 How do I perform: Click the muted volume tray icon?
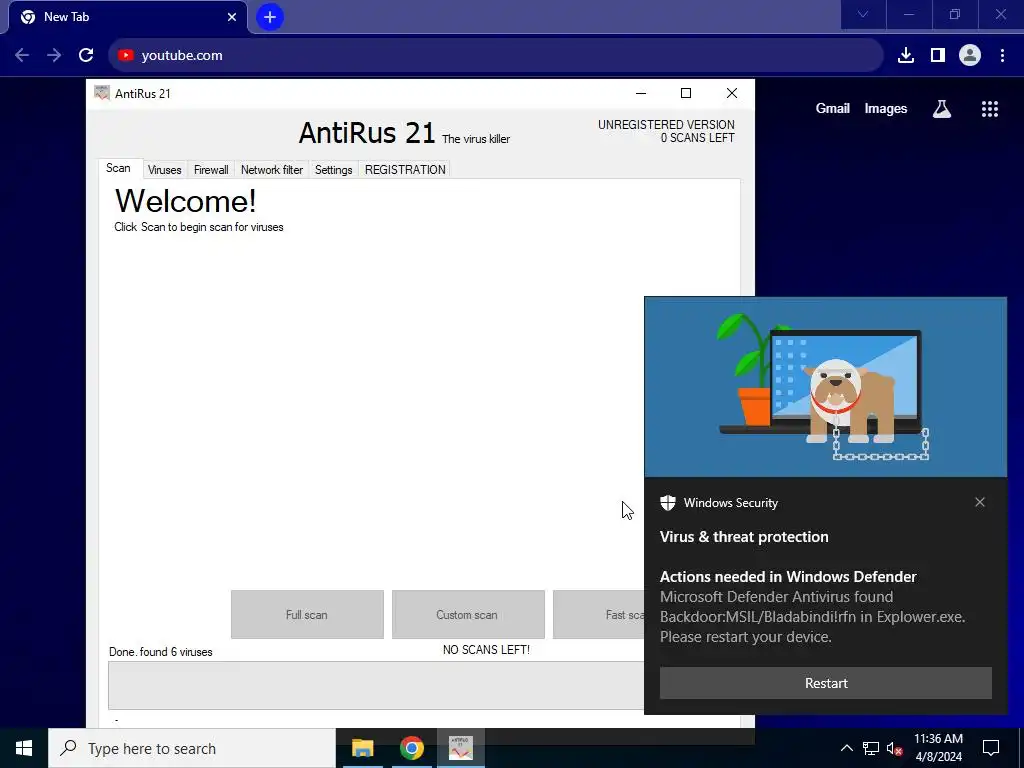894,748
